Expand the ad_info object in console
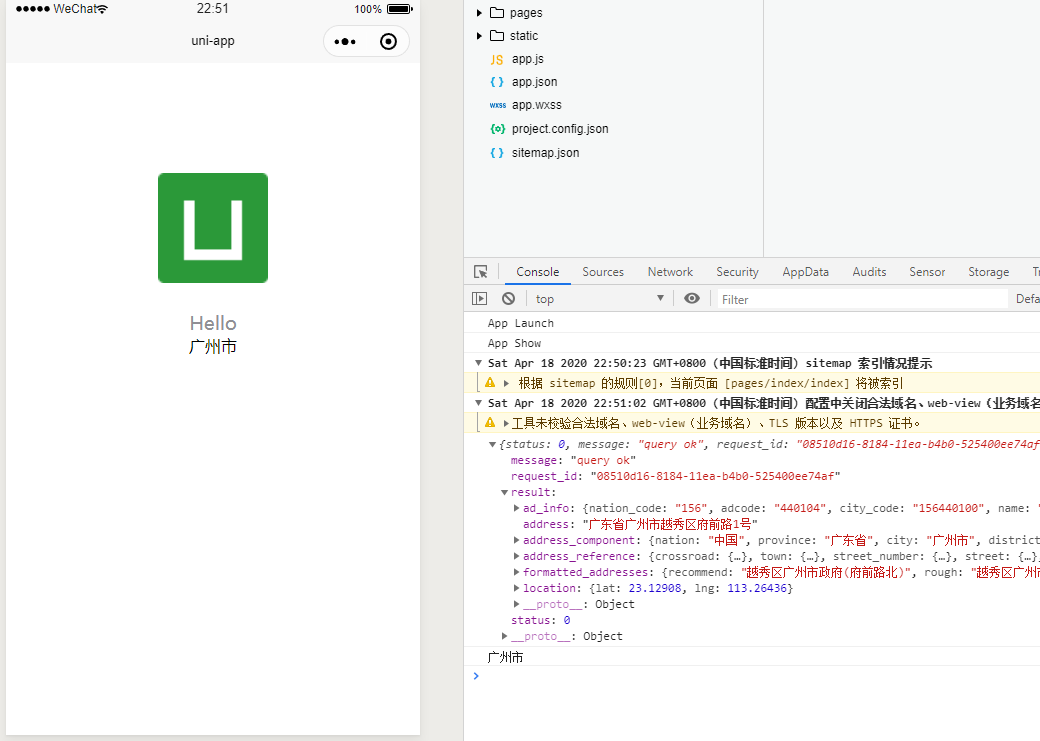 tap(516, 507)
